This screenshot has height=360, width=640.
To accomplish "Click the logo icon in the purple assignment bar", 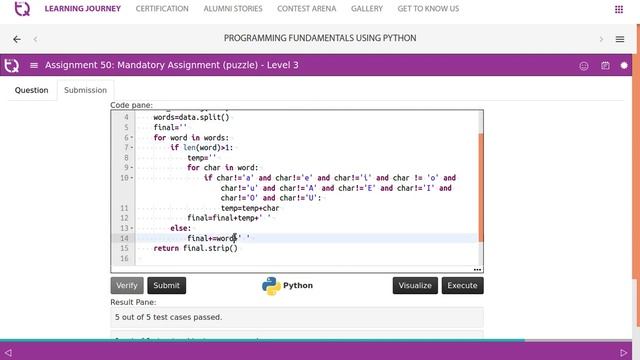I will click(x=11, y=65).
